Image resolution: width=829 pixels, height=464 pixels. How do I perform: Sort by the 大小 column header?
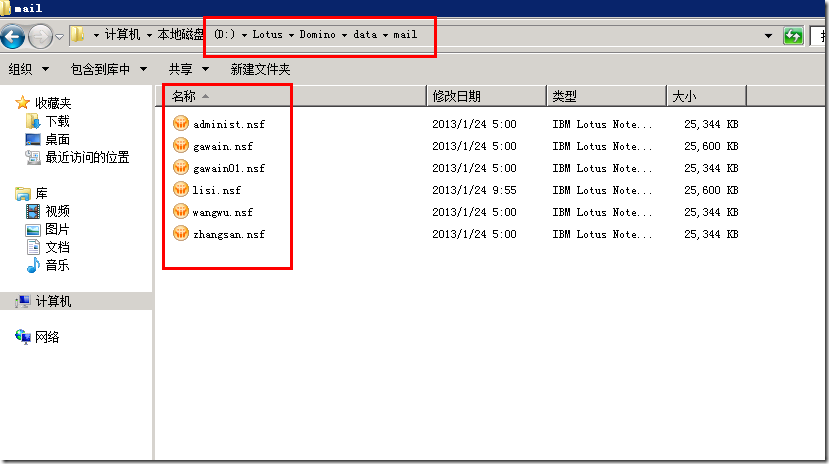707,96
